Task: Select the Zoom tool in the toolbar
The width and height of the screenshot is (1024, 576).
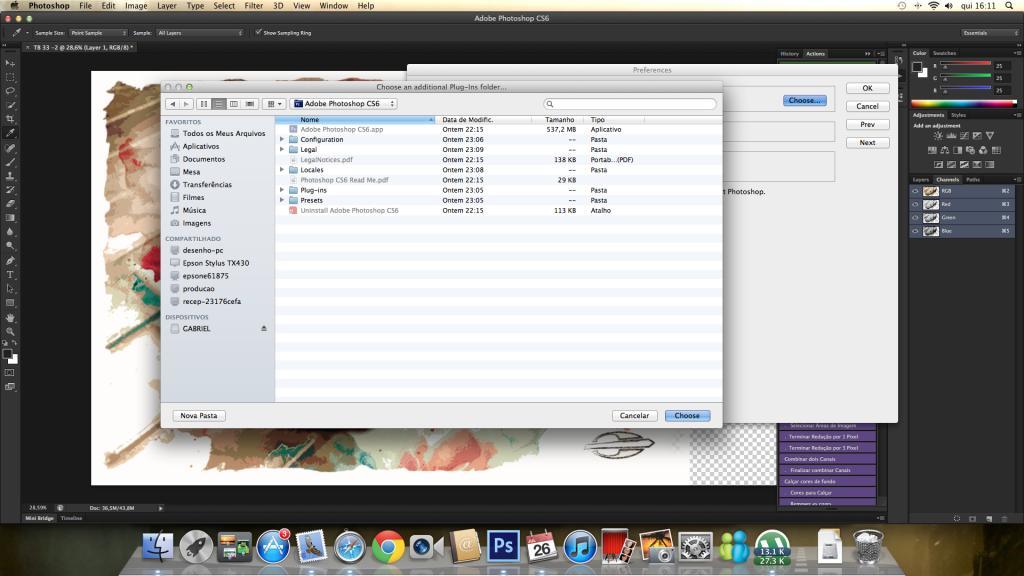Action: point(10,332)
